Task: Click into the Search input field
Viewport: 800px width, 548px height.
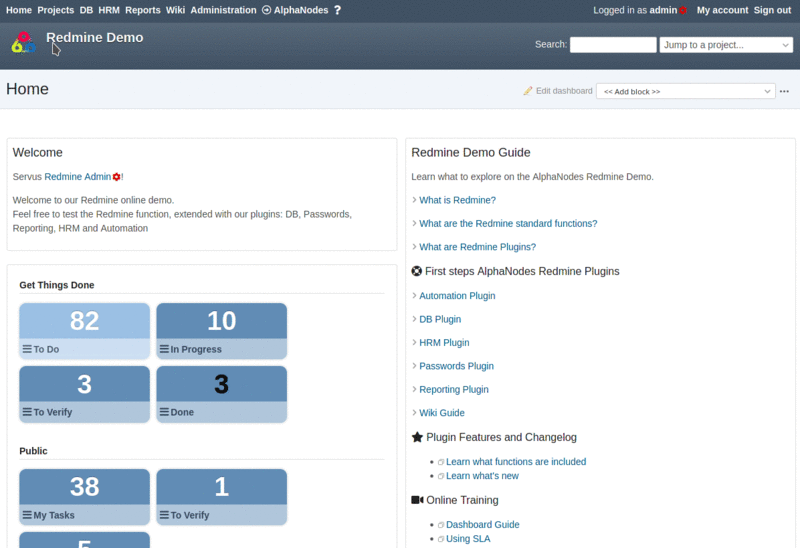Action: pos(612,45)
